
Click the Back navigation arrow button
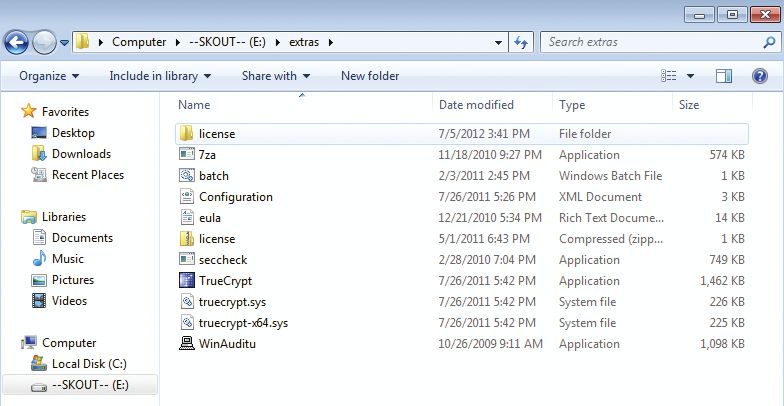coord(16,42)
